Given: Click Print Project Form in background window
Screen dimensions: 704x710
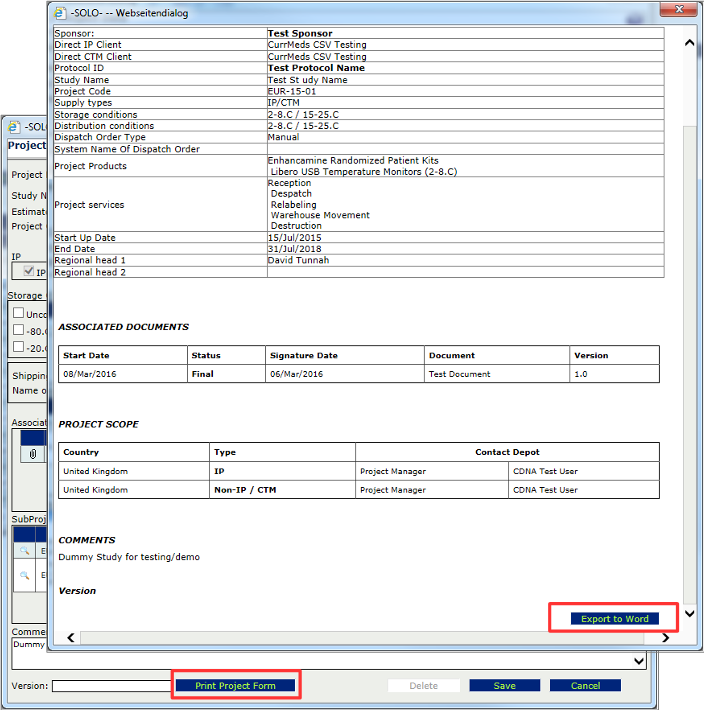Looking at the screenshot, I should coord(235,686).
